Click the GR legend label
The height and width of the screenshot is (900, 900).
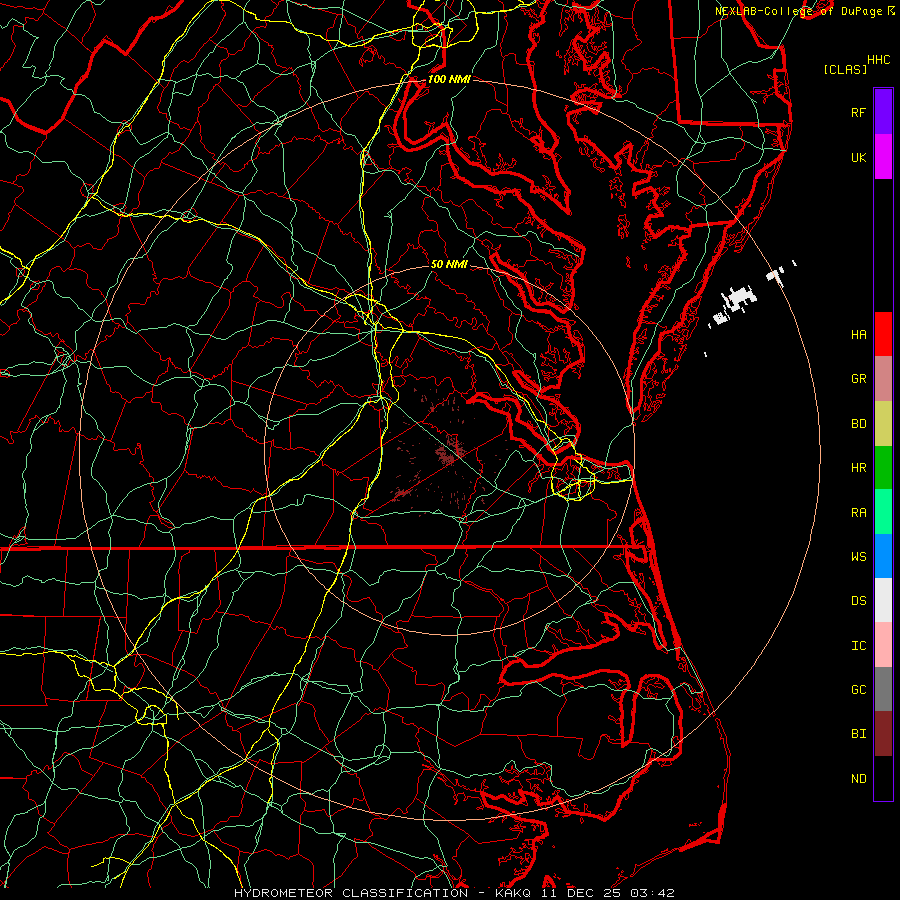tap(858, 379)
